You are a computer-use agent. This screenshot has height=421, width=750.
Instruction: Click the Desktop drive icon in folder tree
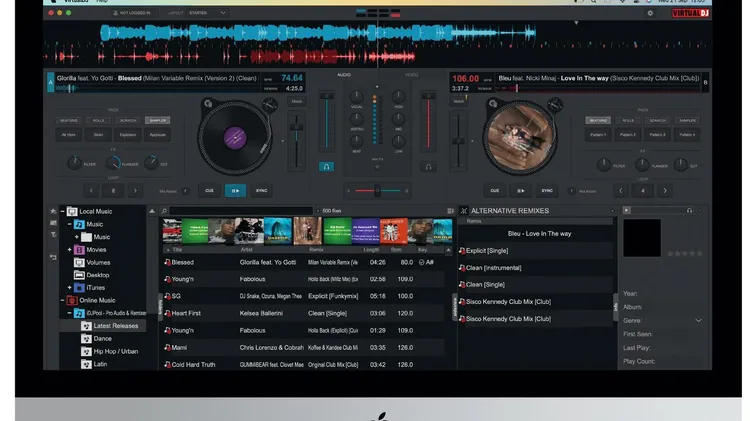tap(79, 275)
